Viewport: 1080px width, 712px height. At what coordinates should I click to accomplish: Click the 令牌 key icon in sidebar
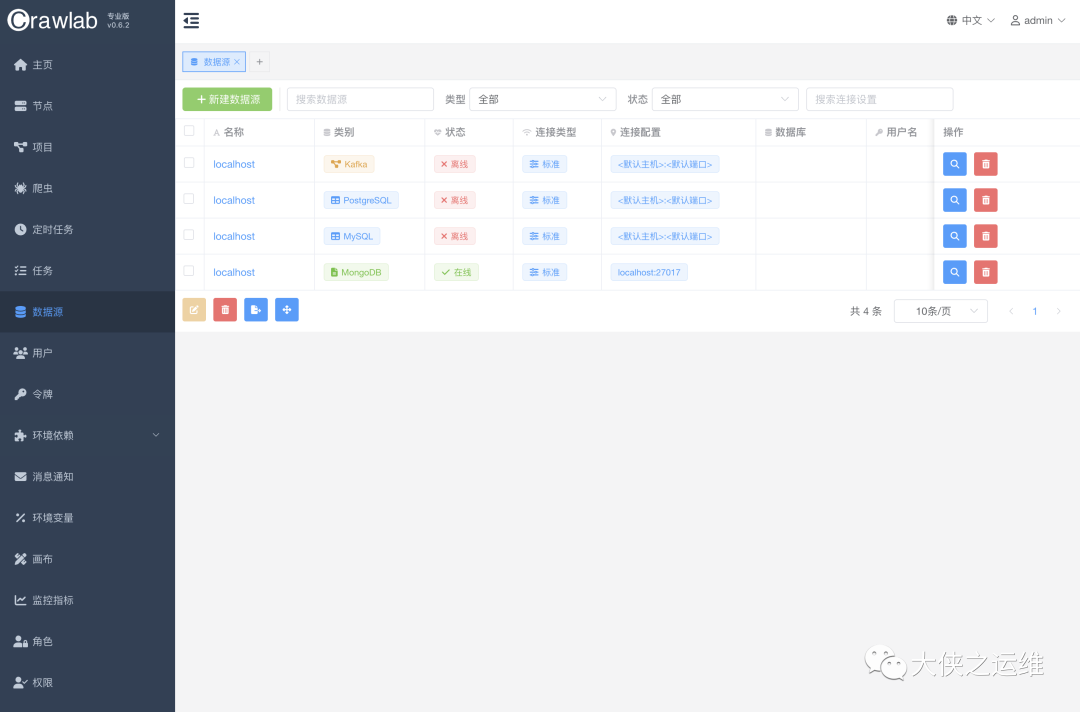click(x=21, y=394)
